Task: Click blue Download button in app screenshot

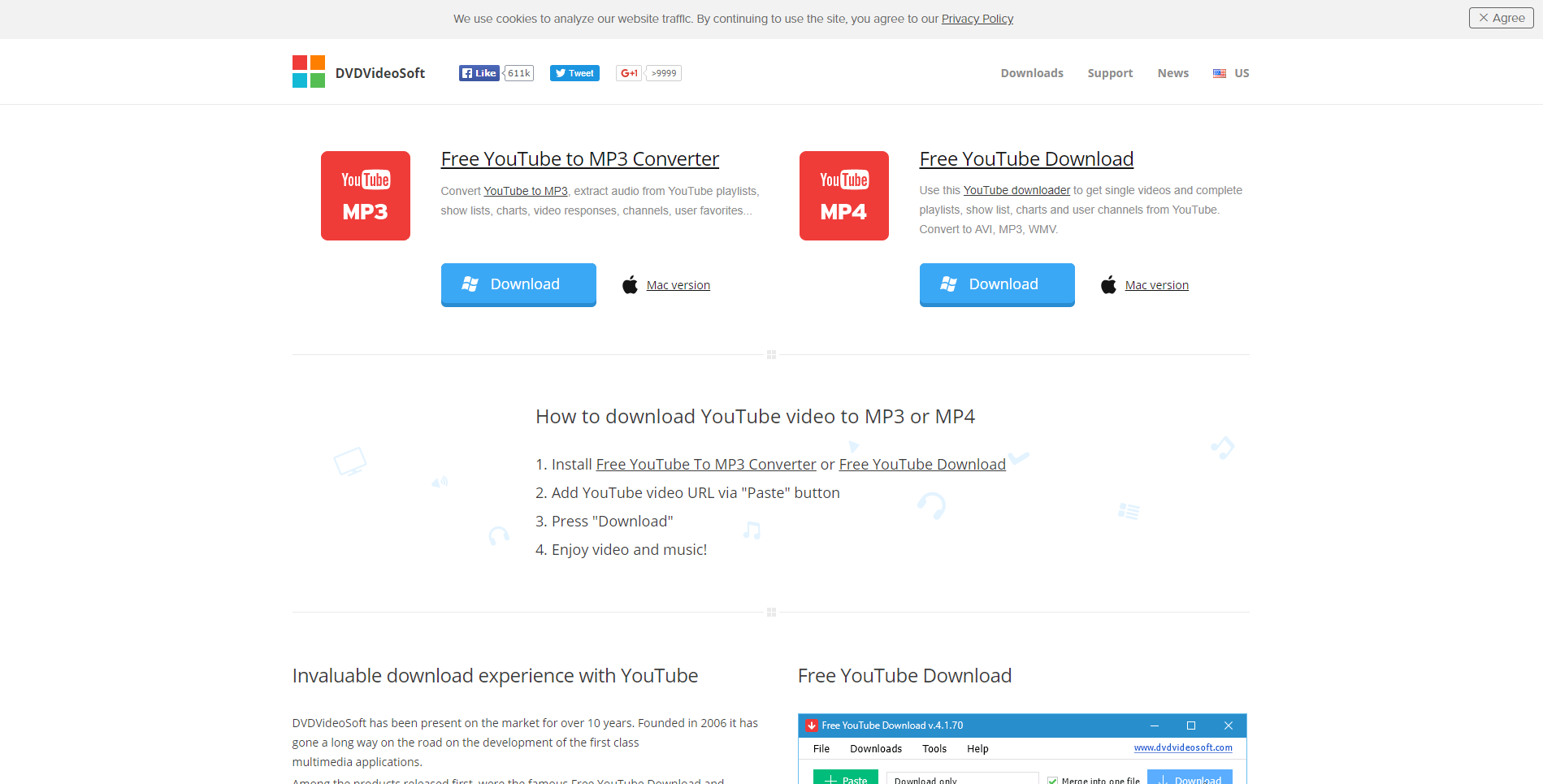Action: tap(1190, 777)
